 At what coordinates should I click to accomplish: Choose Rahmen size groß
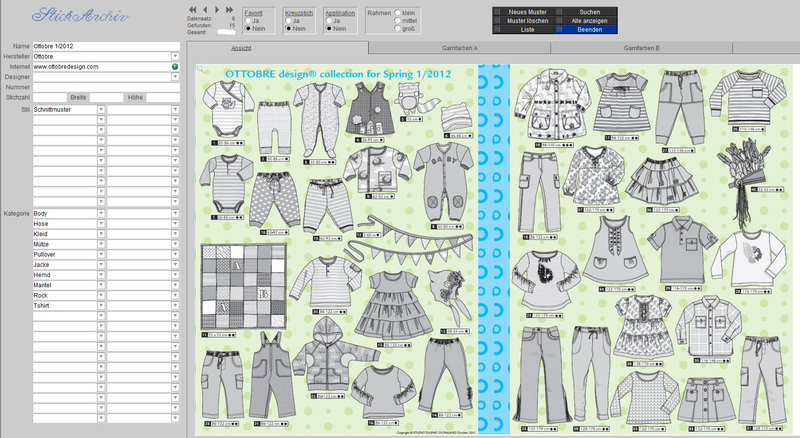(x=397, y=29)
